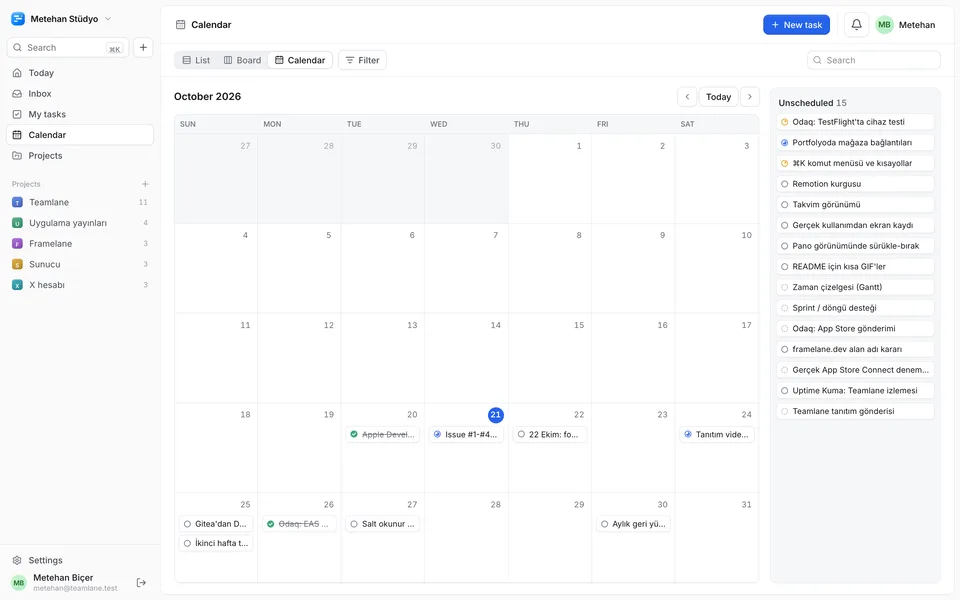
Task: Open unscheduled task ⌘K komut menüsü ve kısayollar
Action: click(855, 163)
